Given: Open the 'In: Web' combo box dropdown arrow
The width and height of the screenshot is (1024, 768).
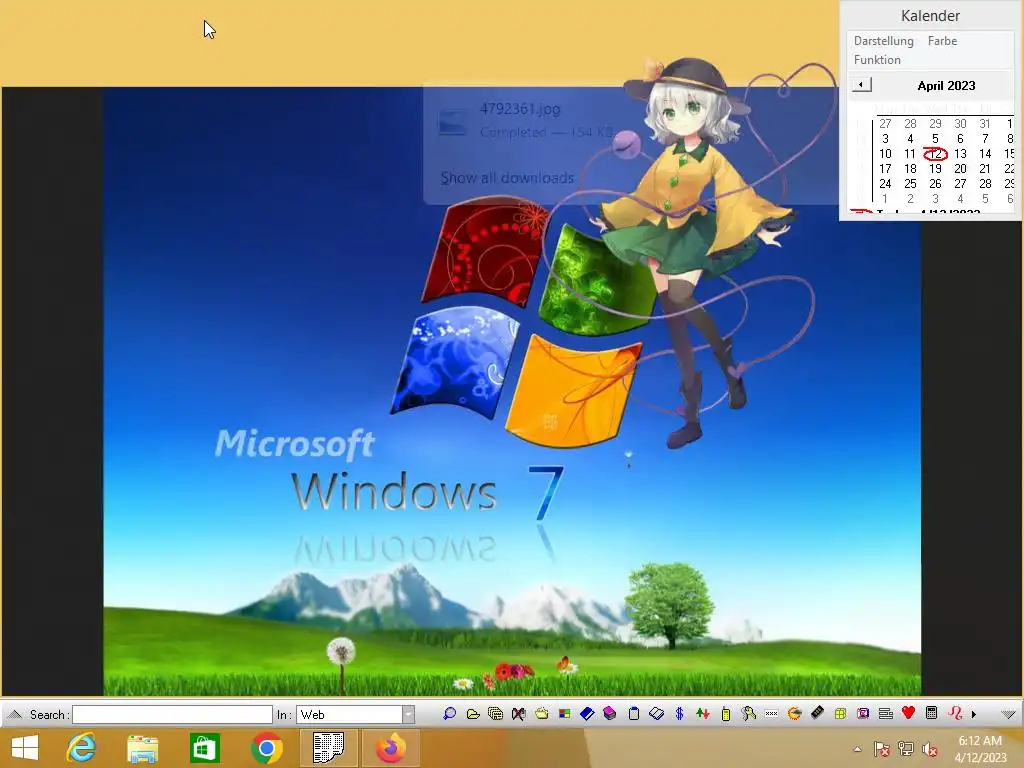Looking at the screenshot, I should (x=408, y=714).
